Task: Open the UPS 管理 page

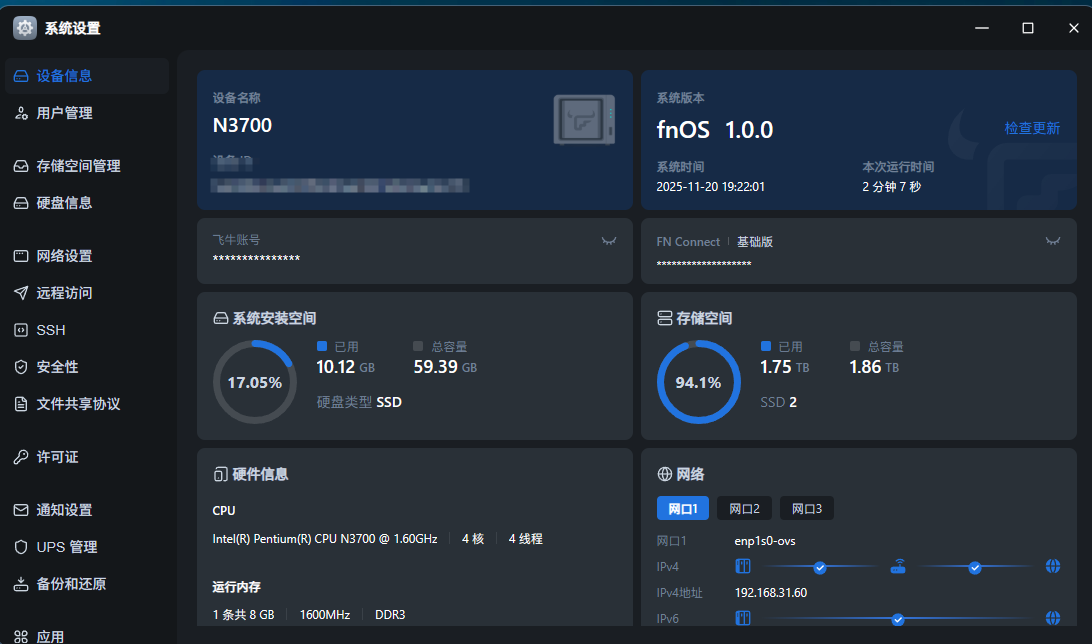Action: tap(86, 547)
